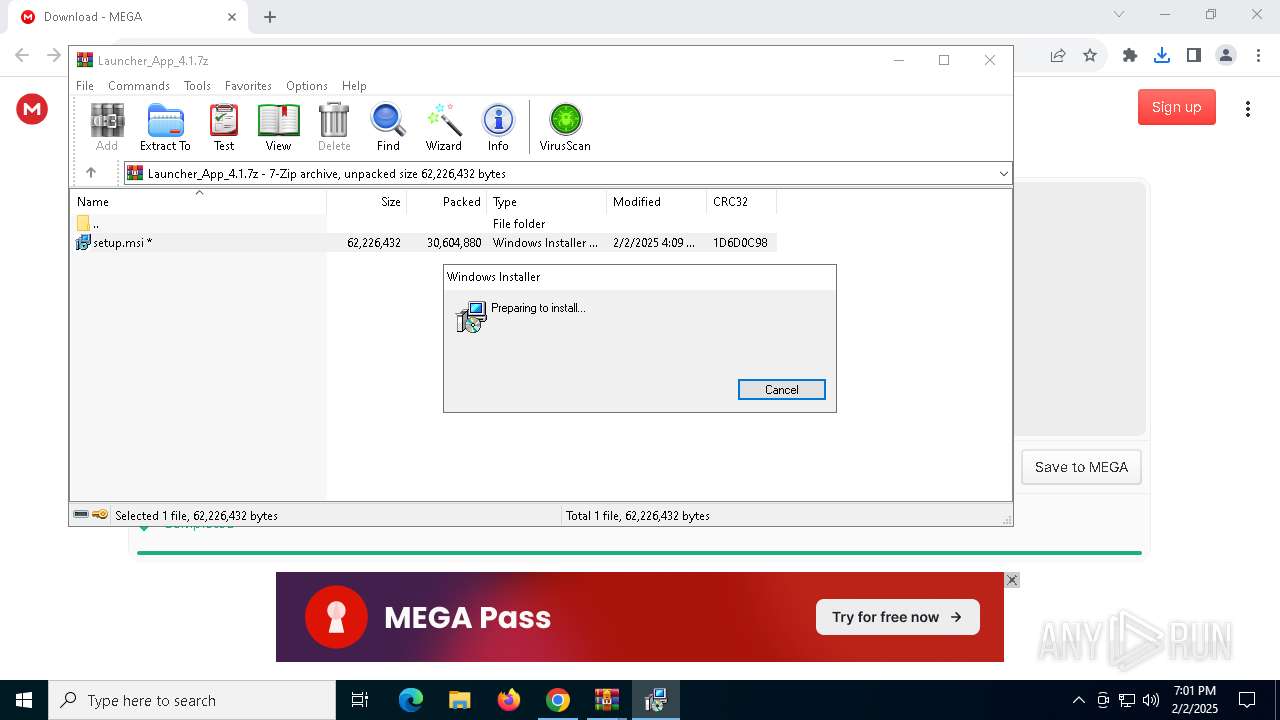Launch the Wizard tool
This screenshot has width=1280, height=720.
point(443,127)
